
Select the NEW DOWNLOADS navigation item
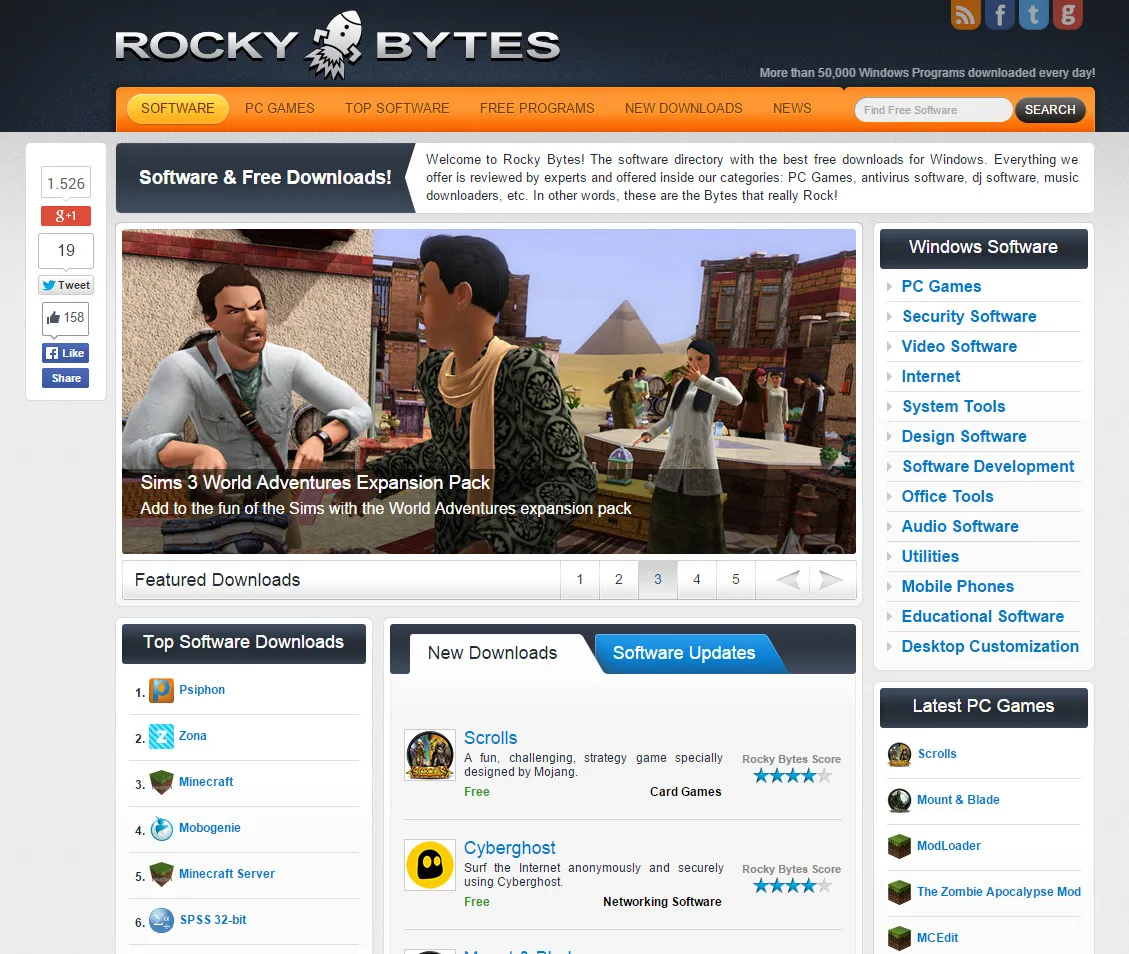click(683, 108)
